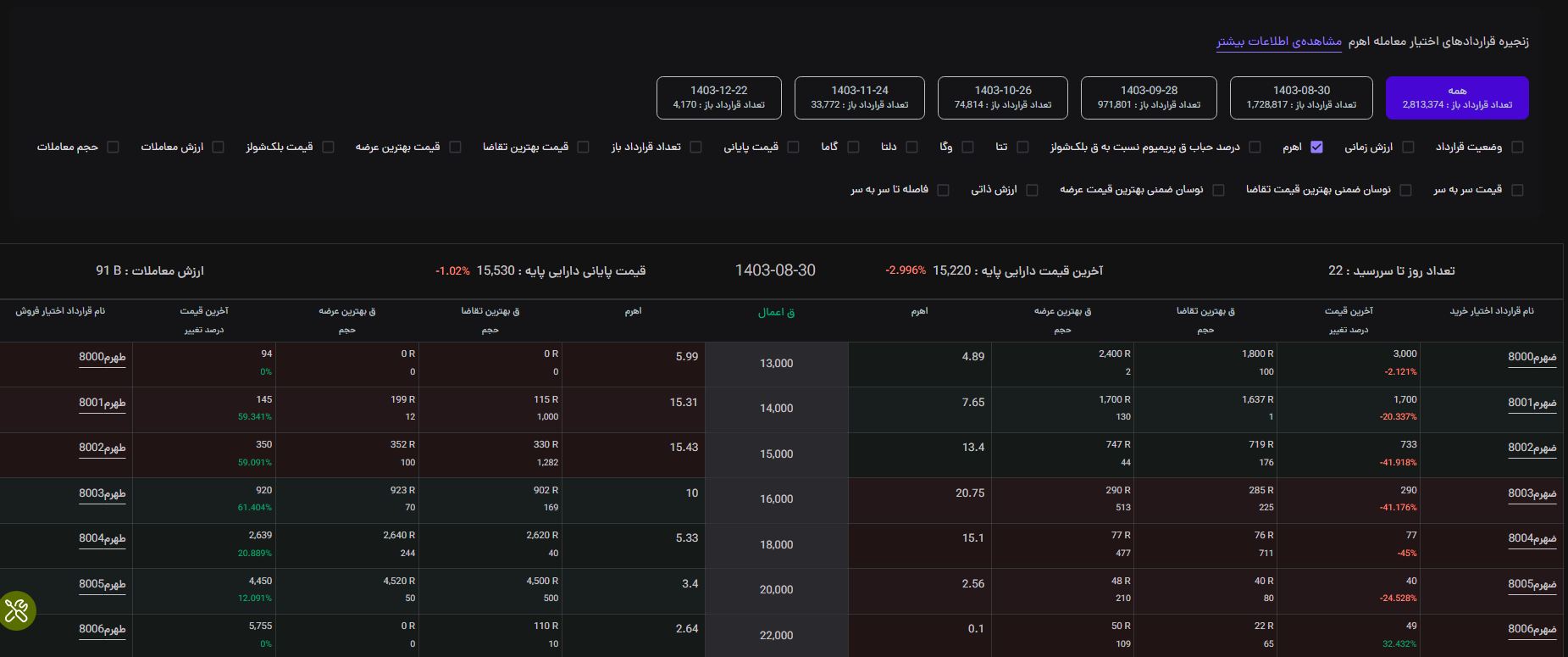Open the 1403-11-24 expiry tab
This screenshot has height=657, width=1568.
(859, 97)
